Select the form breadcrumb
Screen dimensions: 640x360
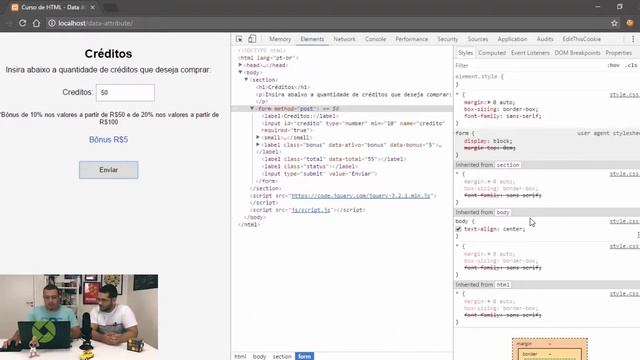click(x=304, y=356)
